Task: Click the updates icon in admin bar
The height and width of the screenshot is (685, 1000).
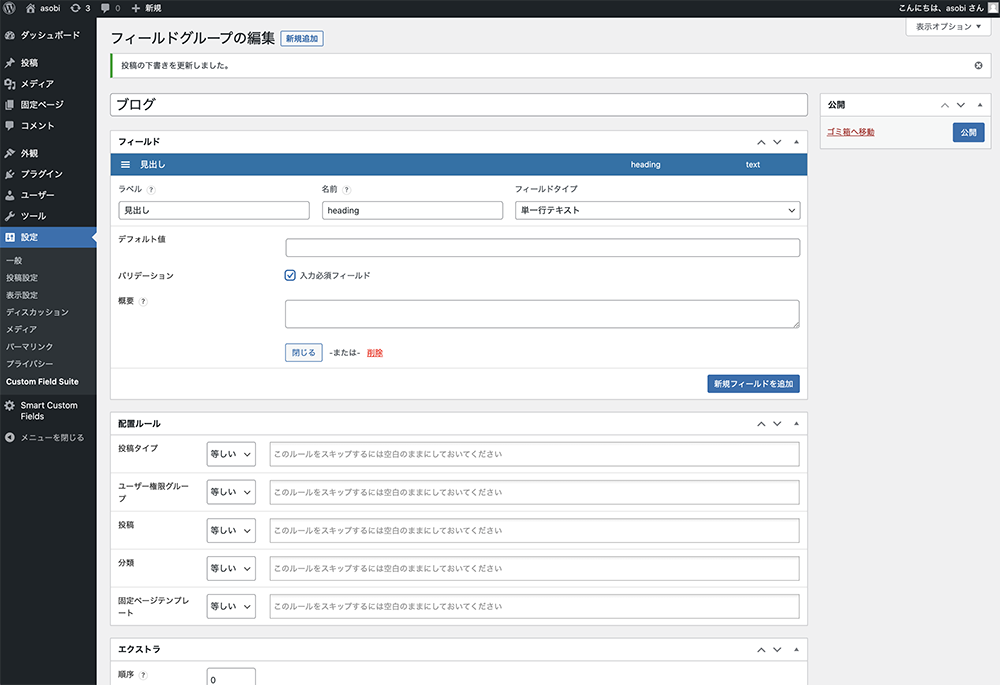Action: pyautogui.click(x=75, y=8)
